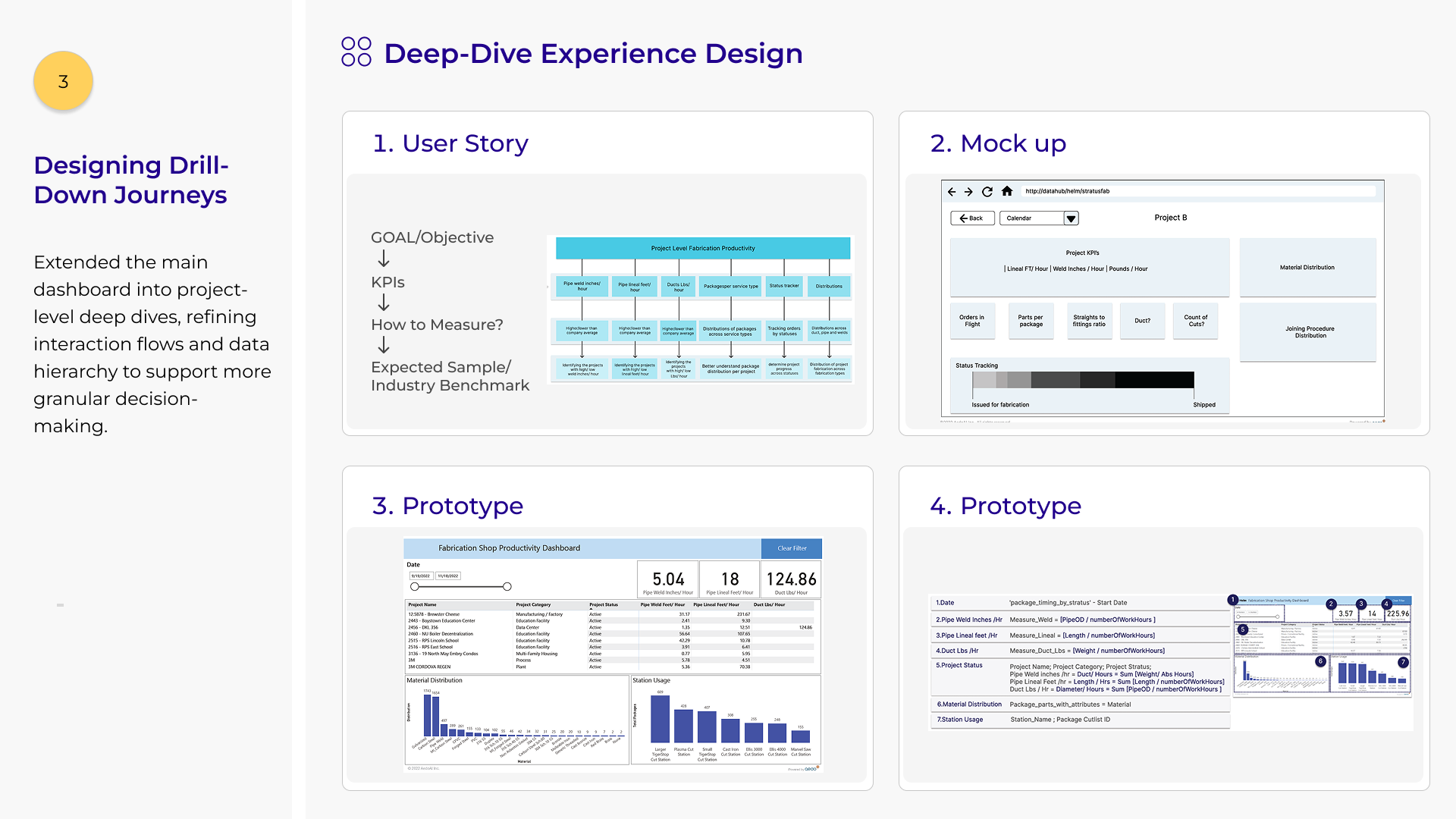The height and width of the screenshot is (819, 1456).
Task: Click the home icon in the mockup browser
Action: click(1007, 191)
